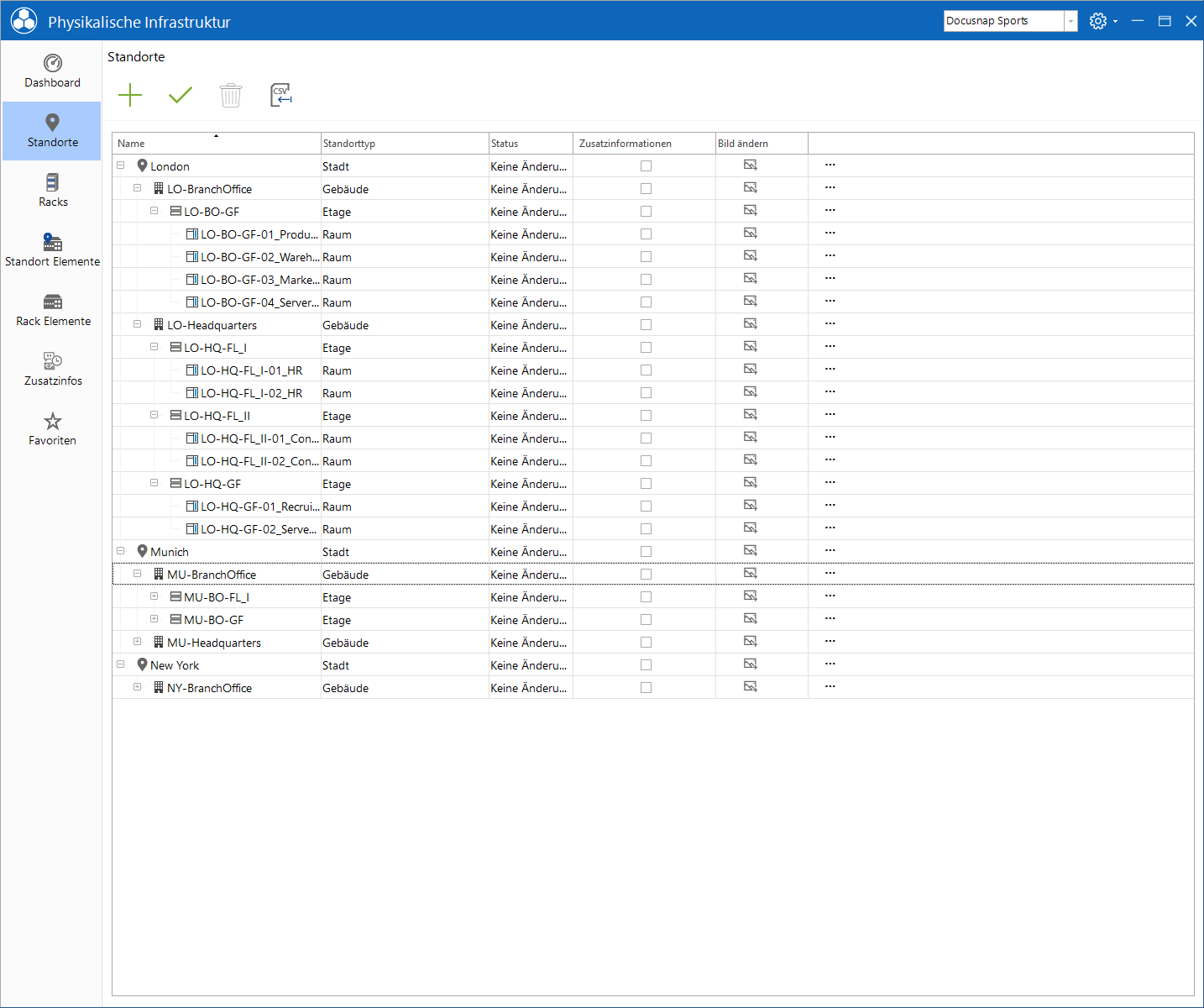Image resolution: width=1204 pixels, height=1008 pixels.
Task: Toggle Zusatzinformationen checkbox for New York
Action: click(646, 664)
